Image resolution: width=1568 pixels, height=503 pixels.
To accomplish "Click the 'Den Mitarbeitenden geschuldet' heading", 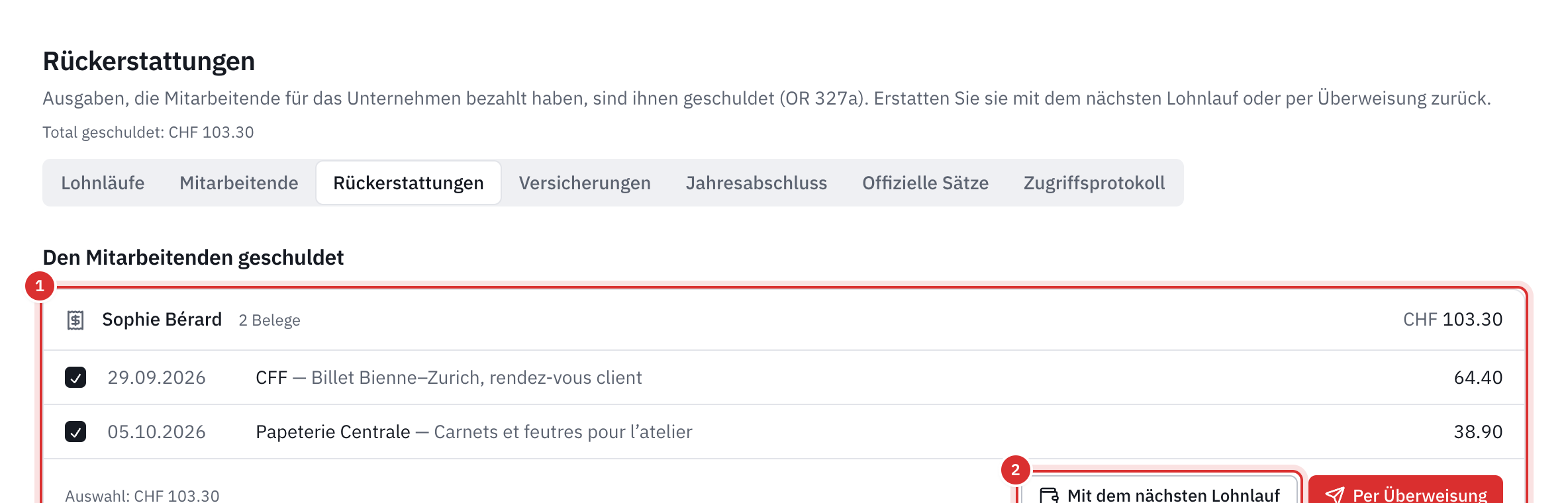I will point(193,257).
